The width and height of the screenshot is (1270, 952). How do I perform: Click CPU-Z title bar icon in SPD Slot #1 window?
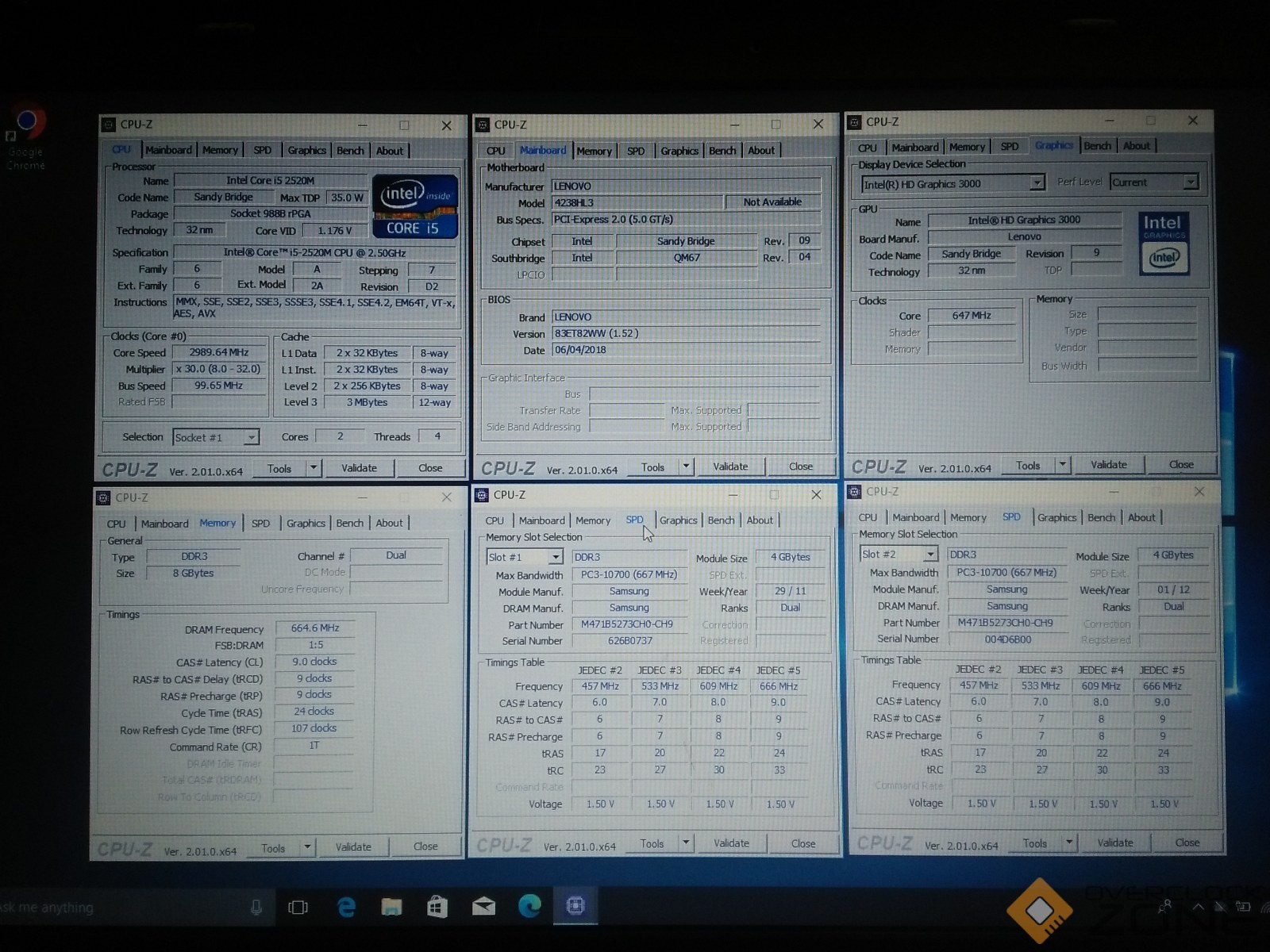[x=481, y=495]
